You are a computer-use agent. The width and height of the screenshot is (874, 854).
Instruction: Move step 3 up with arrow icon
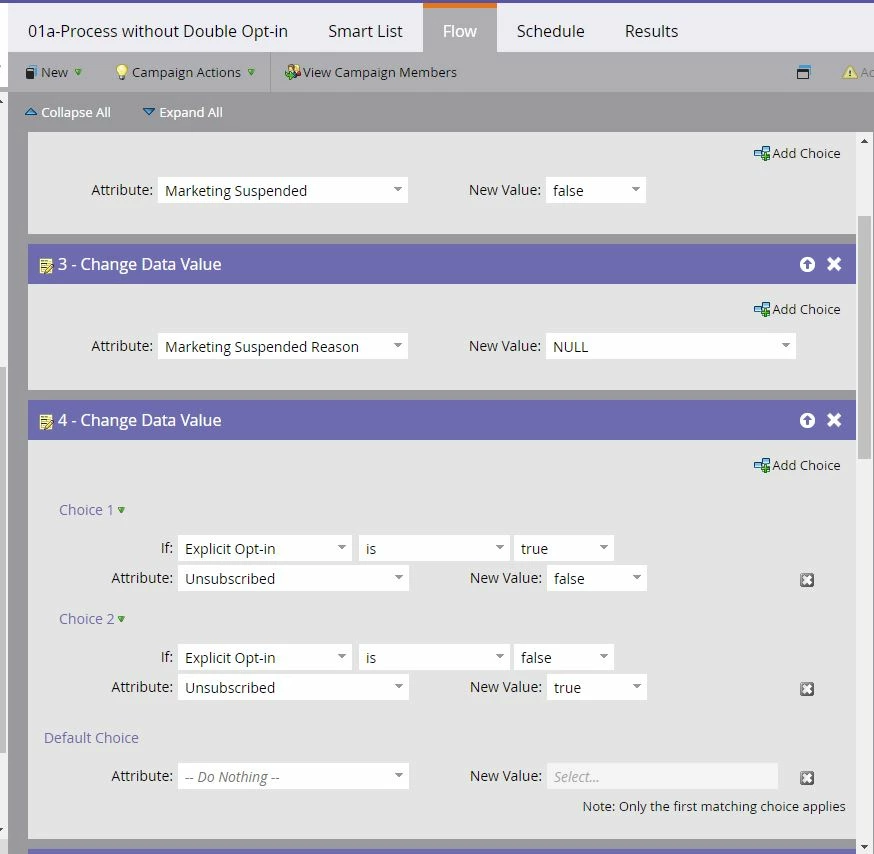click(807, 264)
